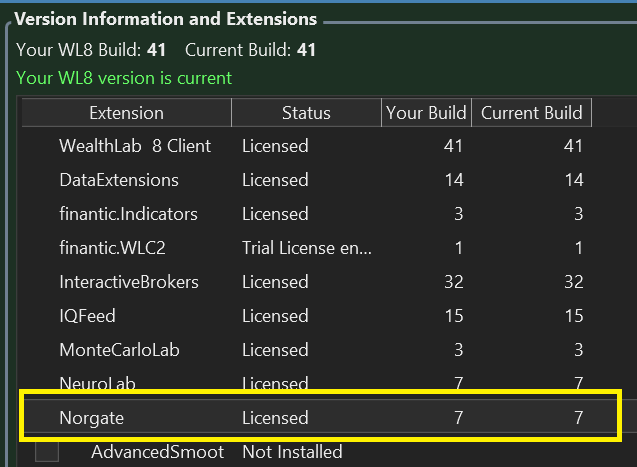This screenshot has width=637, height=467.
Task: Click the 'Your WL8 Build: 41' label
Action: (x=91, y=50)
